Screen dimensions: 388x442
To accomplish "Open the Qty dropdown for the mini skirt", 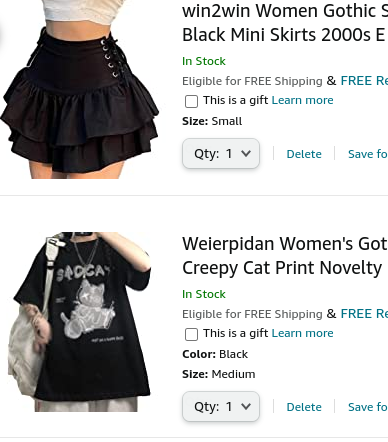I will click(x=221, y=154).
